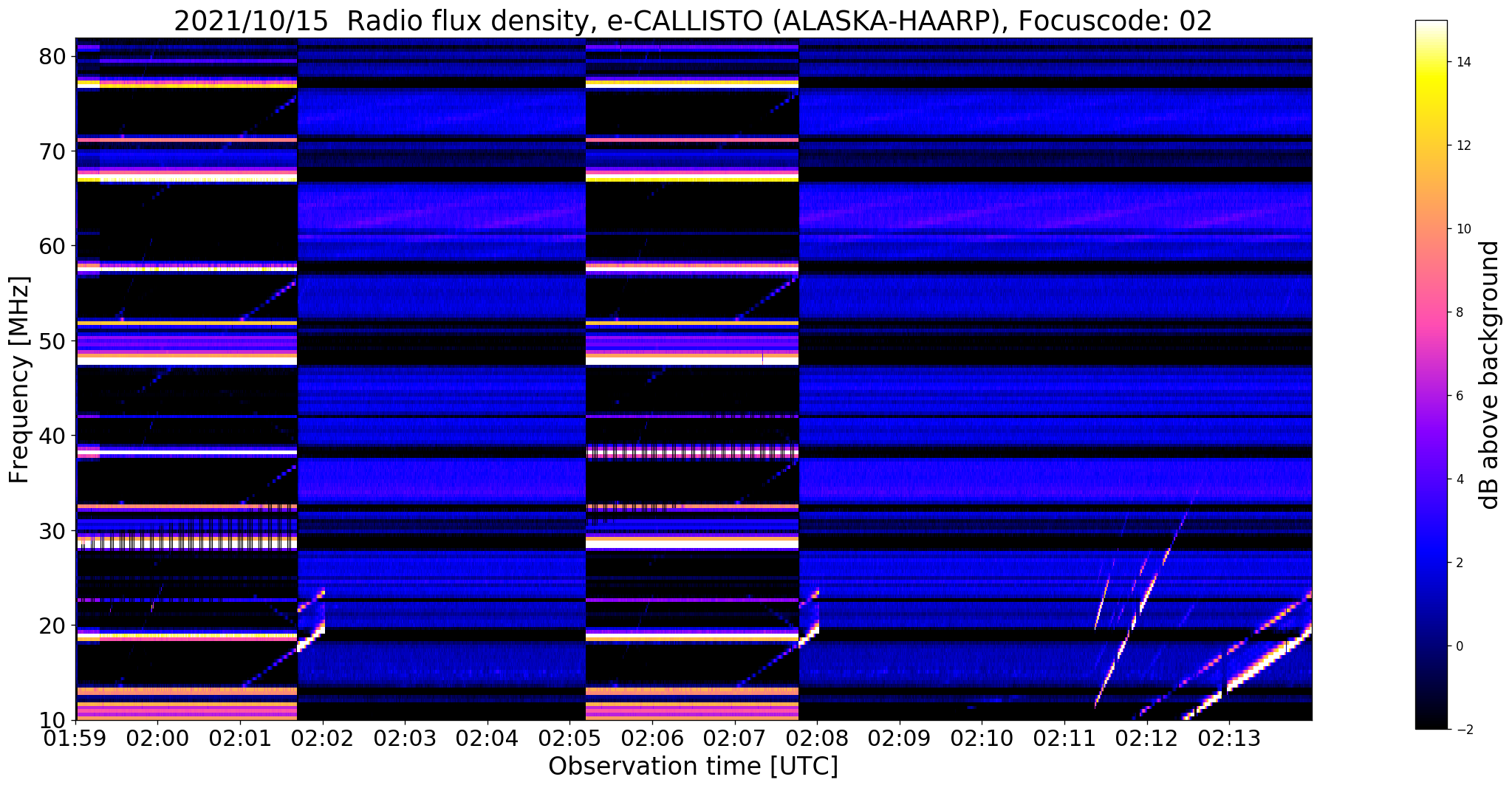This screenshot has height=788, width=1512.
Task: Click the 50 MHz frequency tick label
Action: [52, 341]
